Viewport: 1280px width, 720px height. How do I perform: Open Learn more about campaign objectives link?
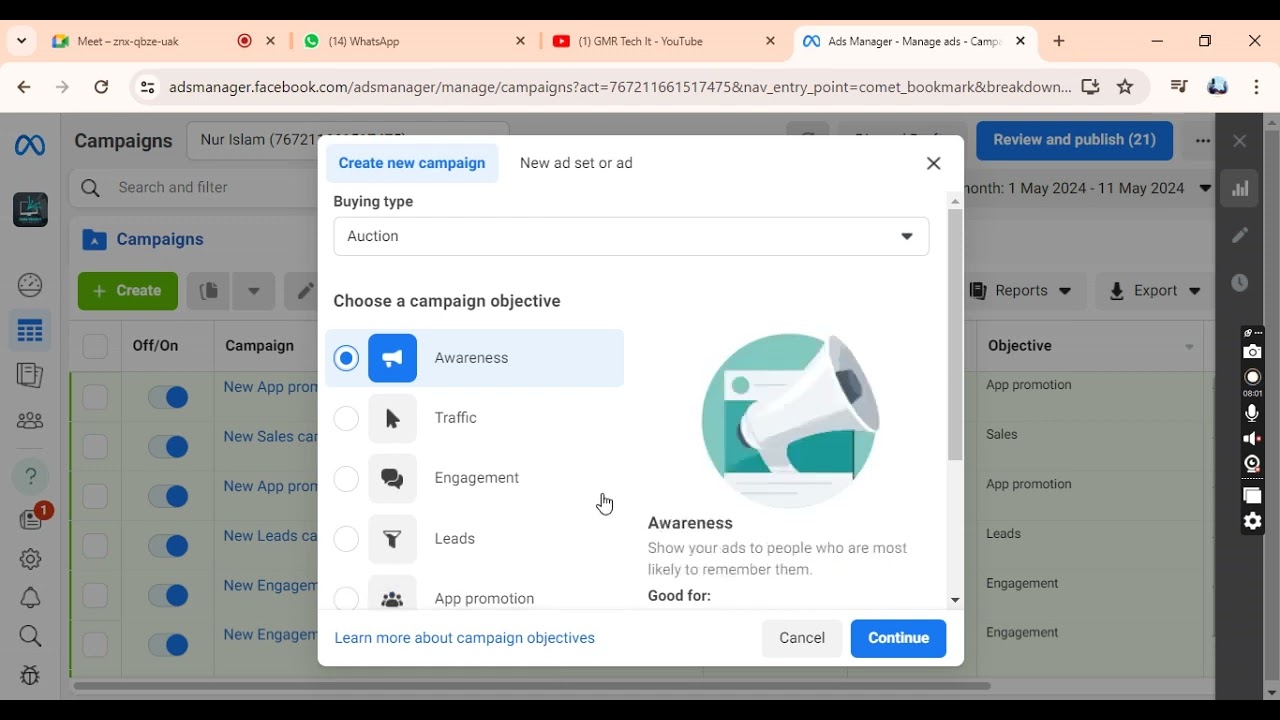click(x=465, y=638)
